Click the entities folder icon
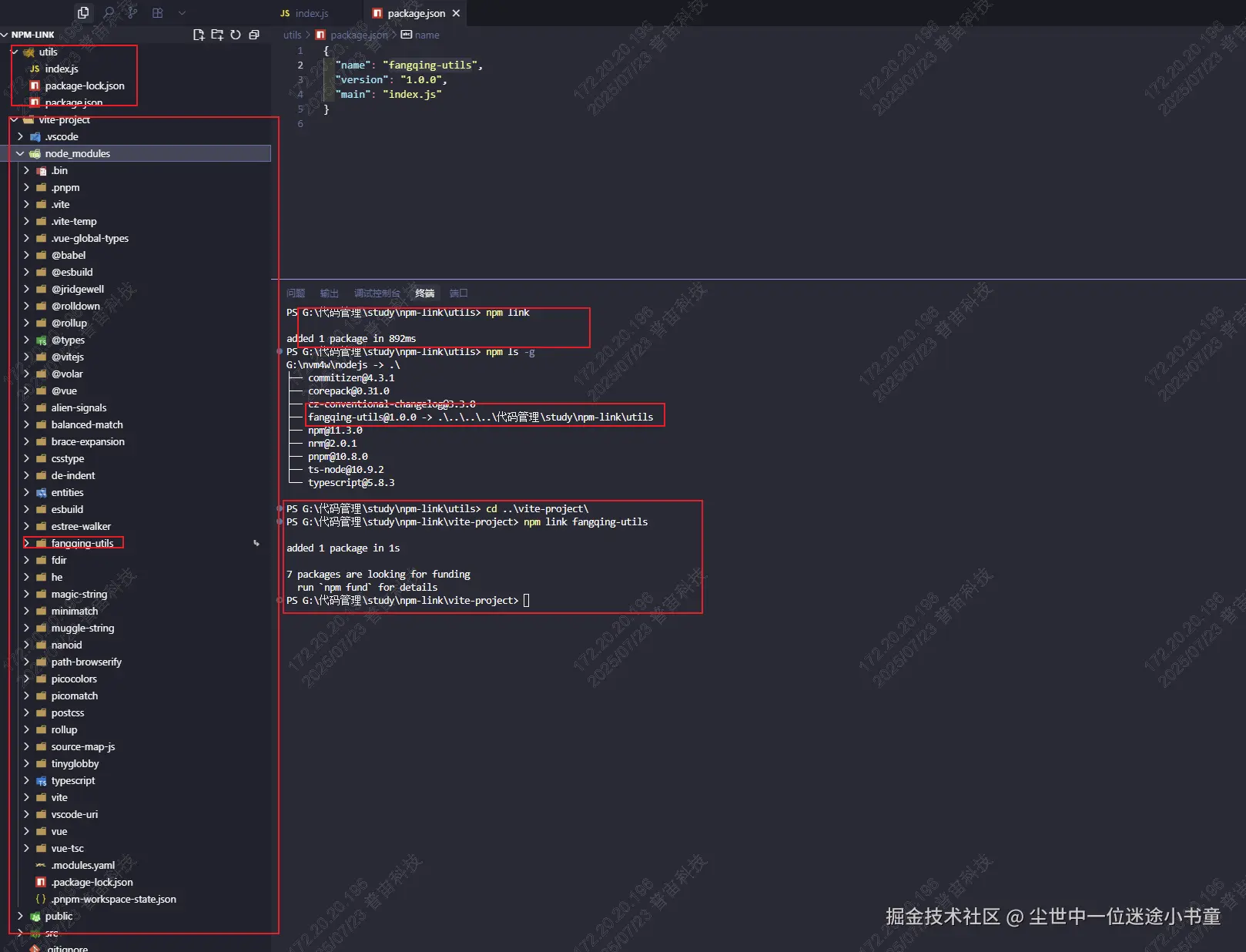 click(42, 492)
